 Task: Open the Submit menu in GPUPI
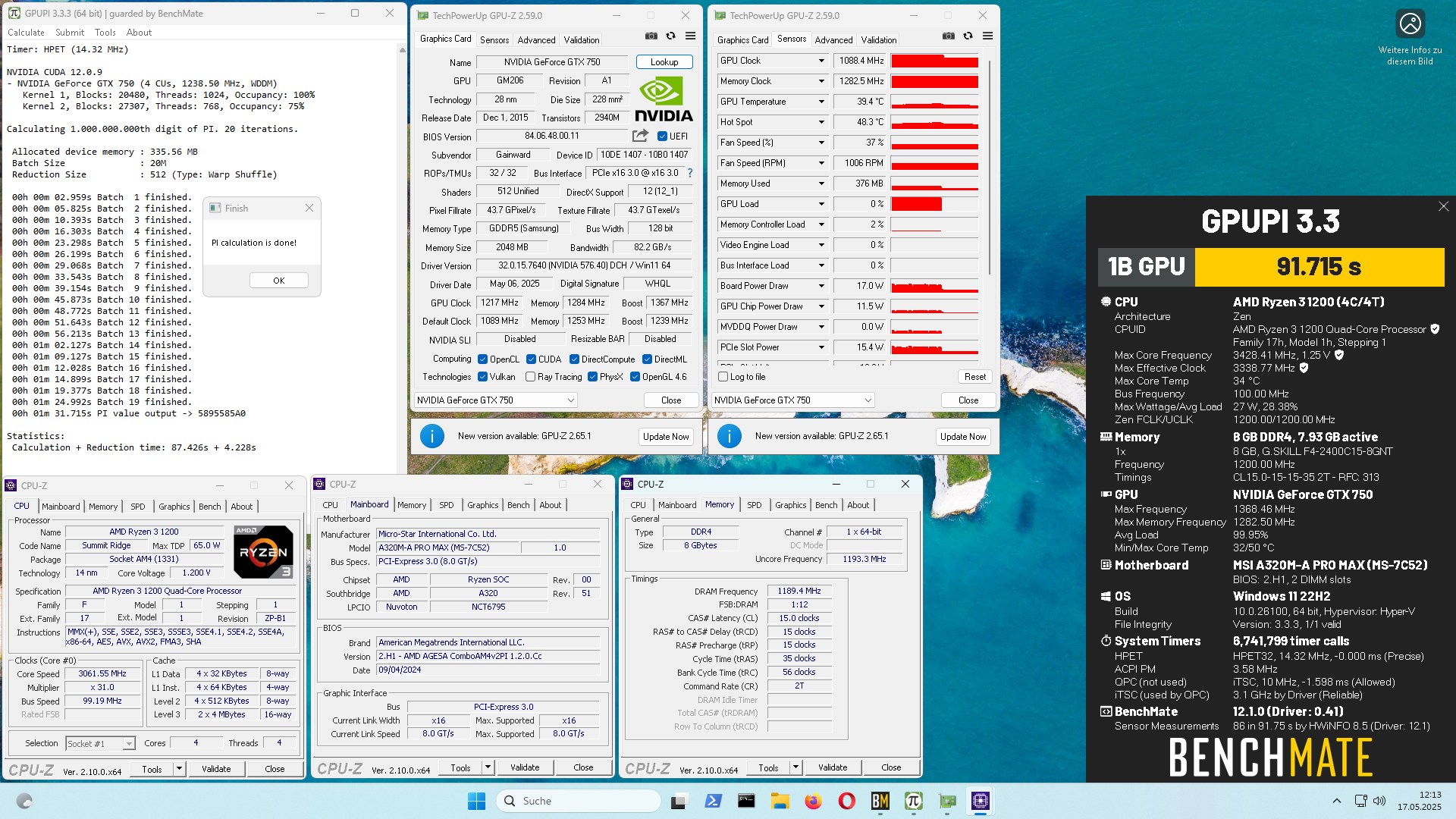pyautogui.click(x=69, y=33)
